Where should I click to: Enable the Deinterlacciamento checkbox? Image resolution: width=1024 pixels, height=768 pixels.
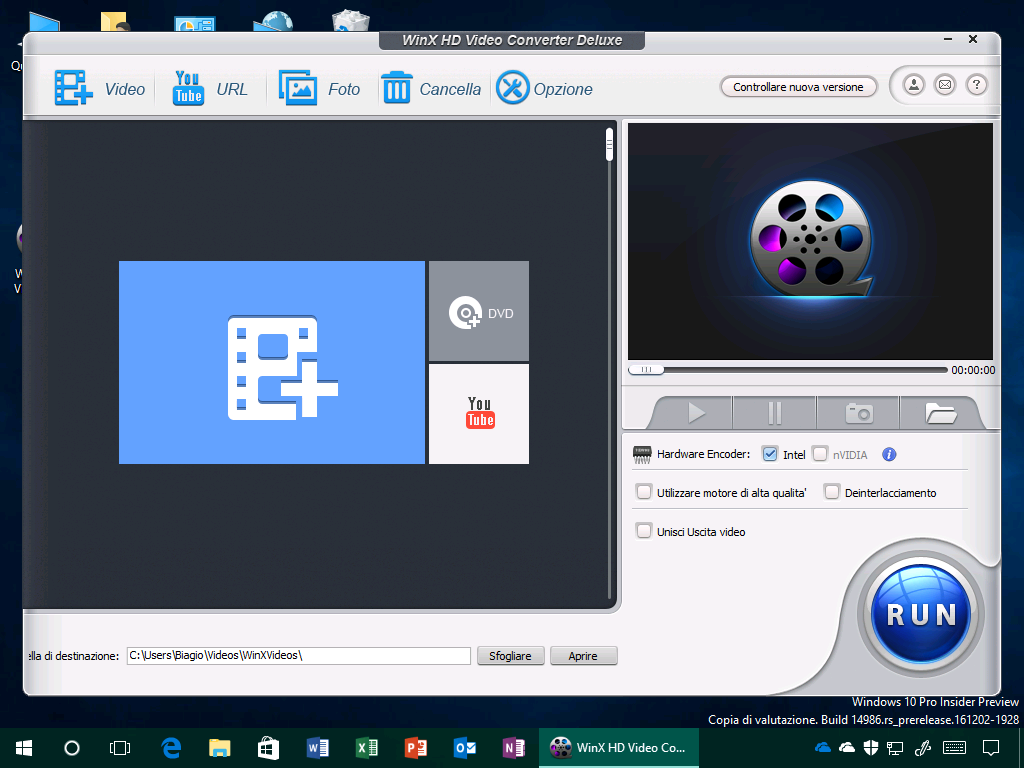pyautogui.click(x=831, y=492)
